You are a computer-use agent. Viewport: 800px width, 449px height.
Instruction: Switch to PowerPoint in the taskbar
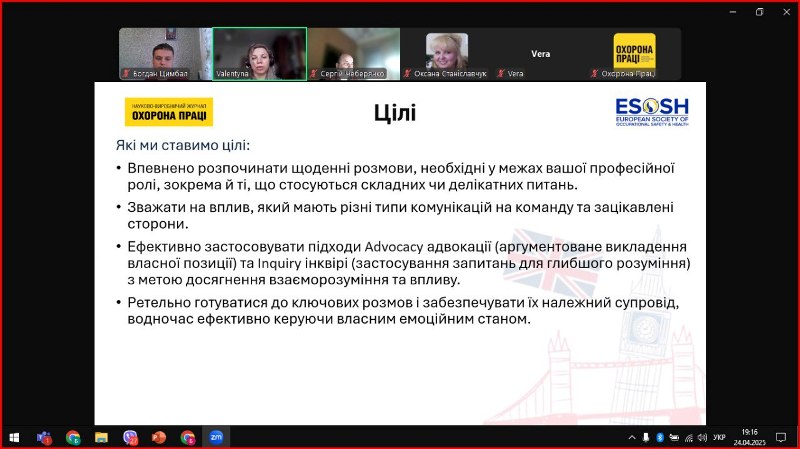(158, 437)
